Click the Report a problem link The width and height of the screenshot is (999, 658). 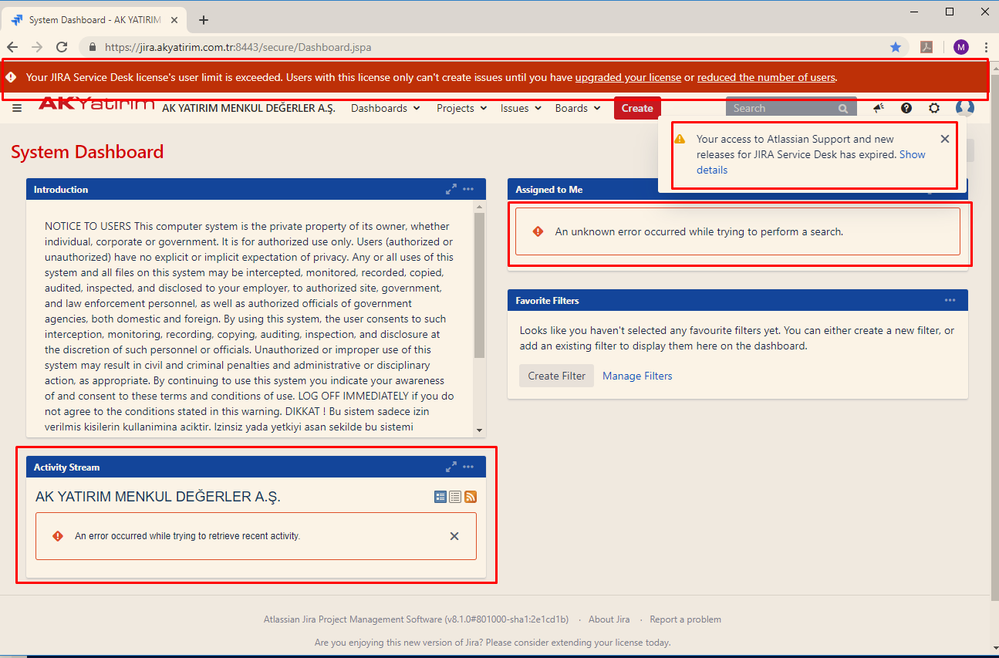click(686, 619)
